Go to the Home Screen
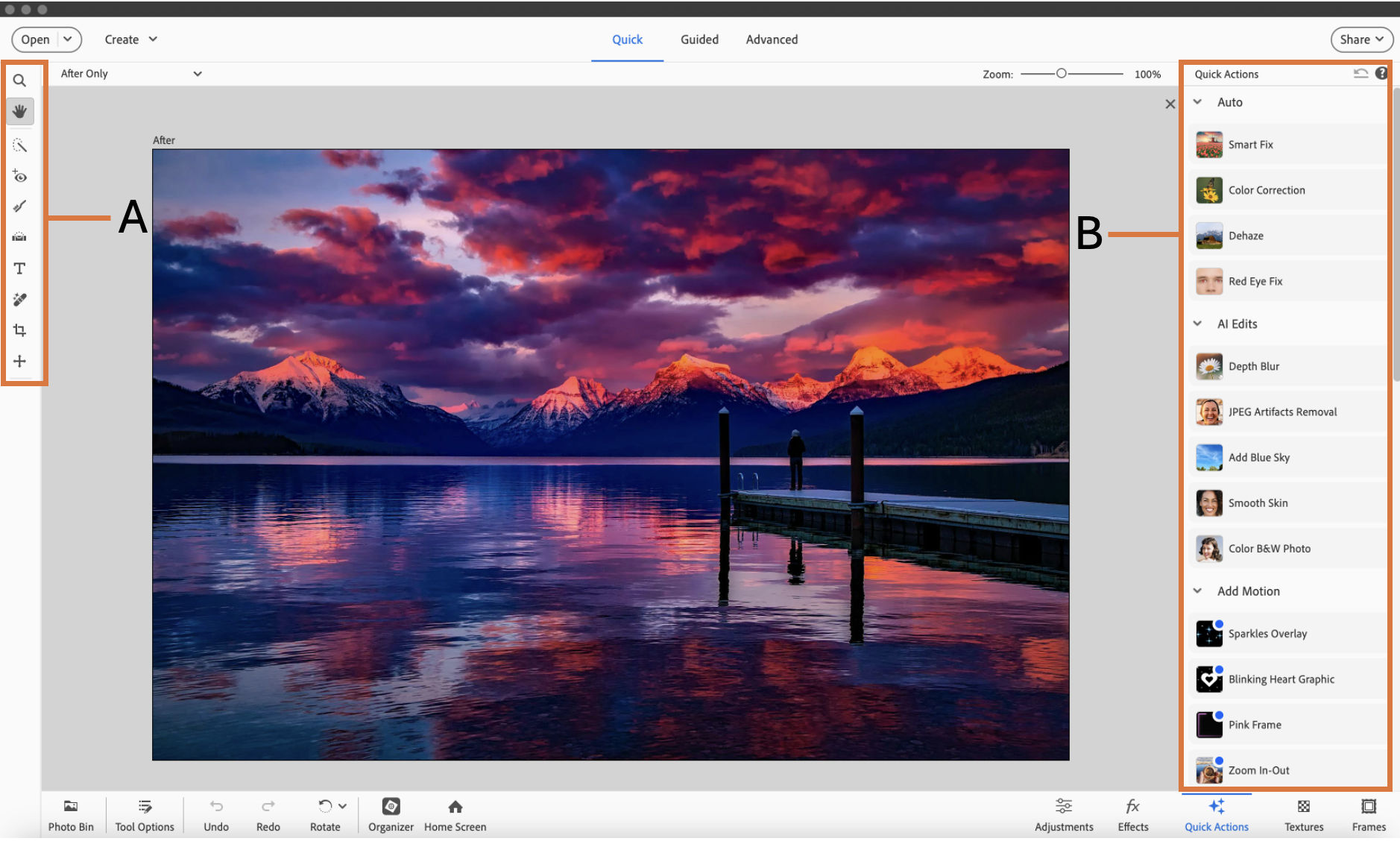 455,816
